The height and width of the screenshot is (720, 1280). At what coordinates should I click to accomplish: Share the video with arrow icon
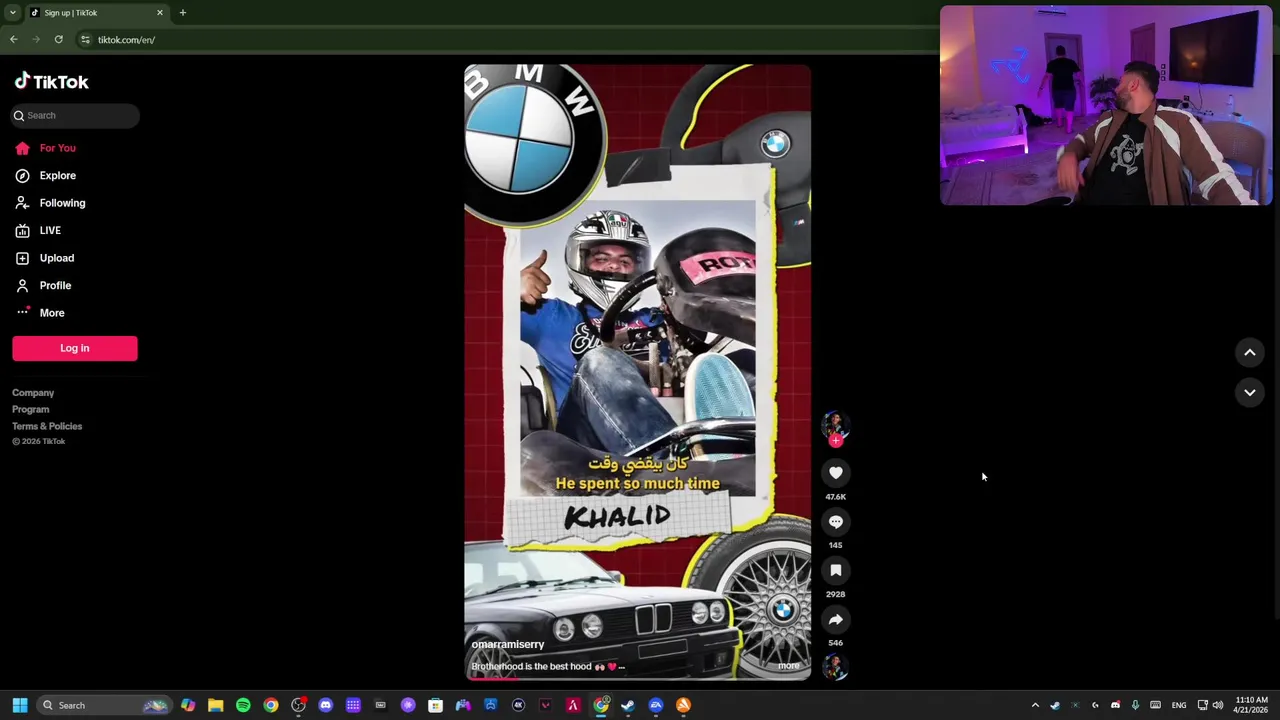pyautogui.click(x=836, y=620)
